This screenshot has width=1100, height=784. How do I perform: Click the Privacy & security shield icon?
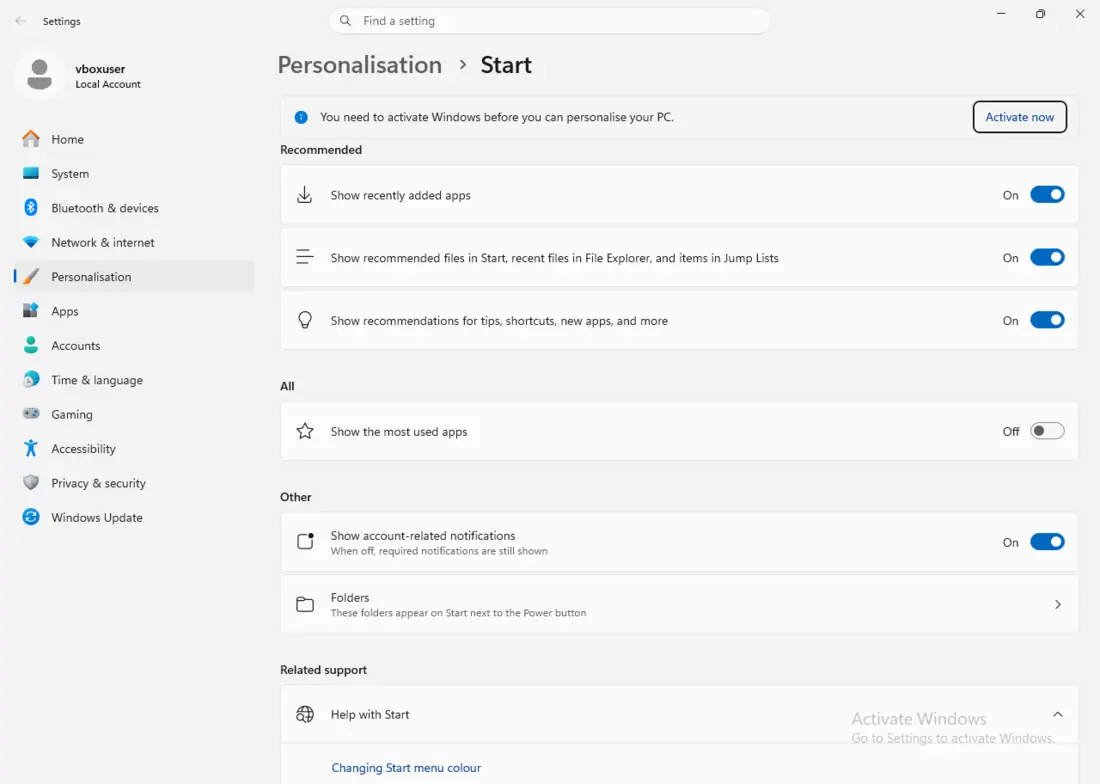point(31,482)
